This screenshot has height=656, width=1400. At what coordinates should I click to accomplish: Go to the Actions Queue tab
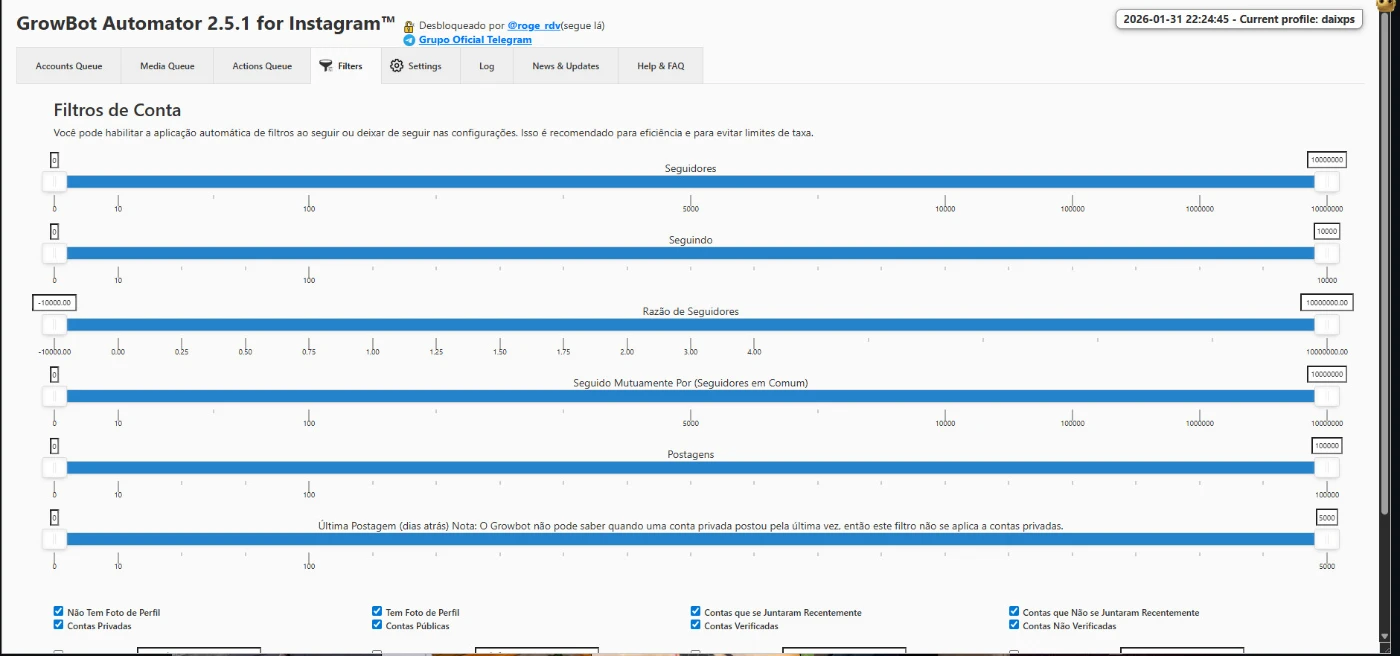[x=262, y=66]
